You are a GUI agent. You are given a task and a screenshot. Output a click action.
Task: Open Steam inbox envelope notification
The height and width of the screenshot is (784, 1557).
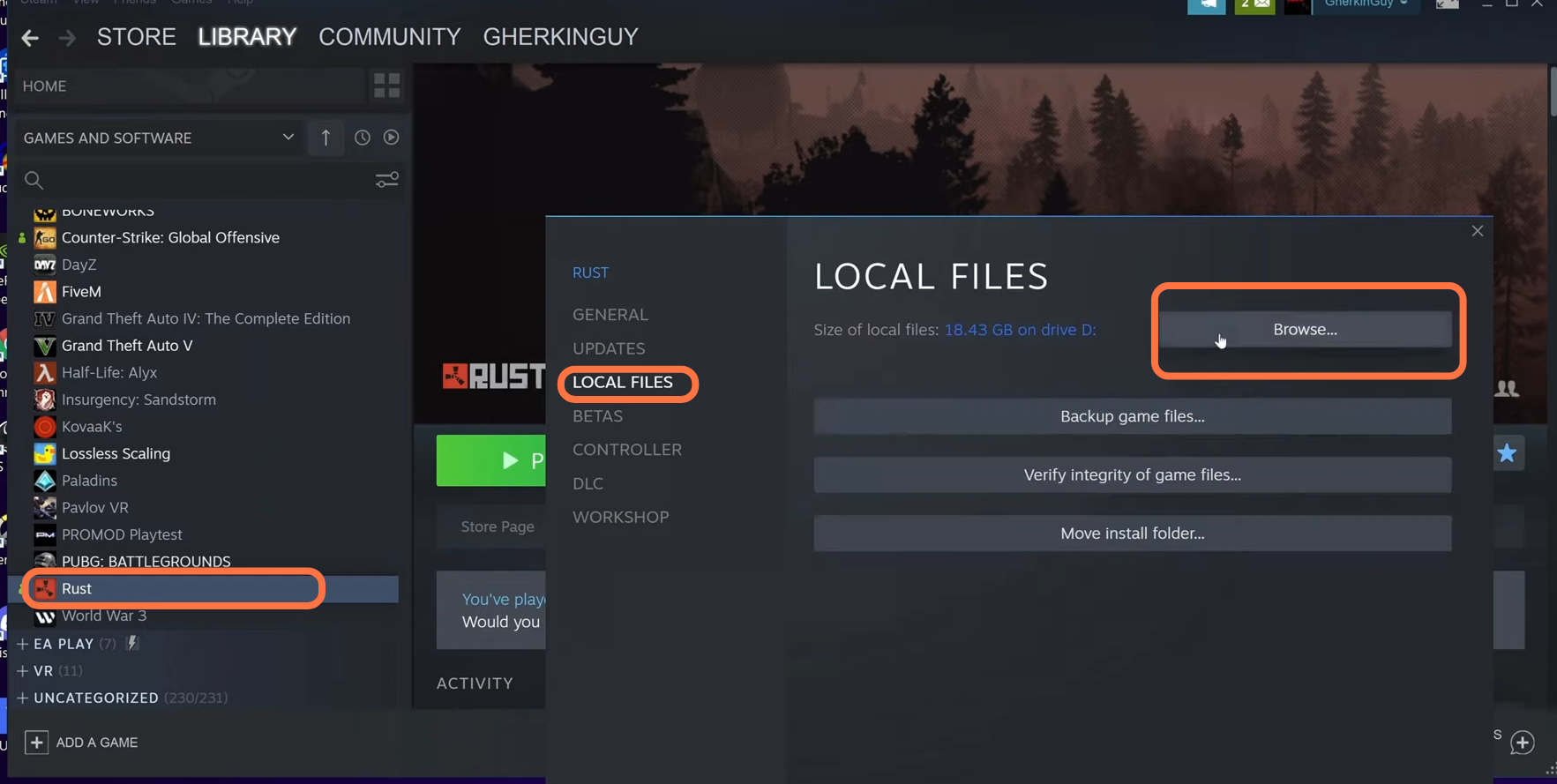coord(1254,5)
